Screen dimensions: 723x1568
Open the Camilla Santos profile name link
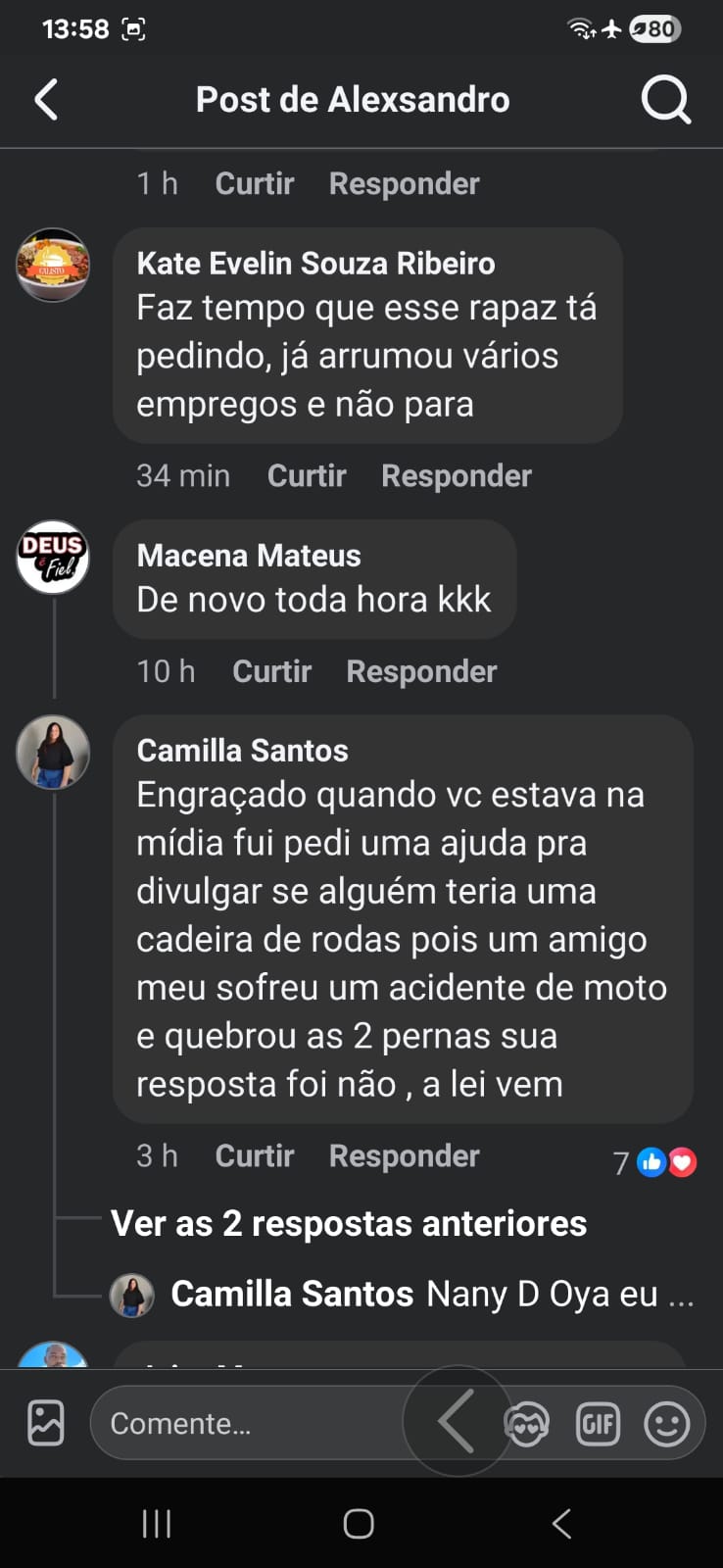coord(242,751)
